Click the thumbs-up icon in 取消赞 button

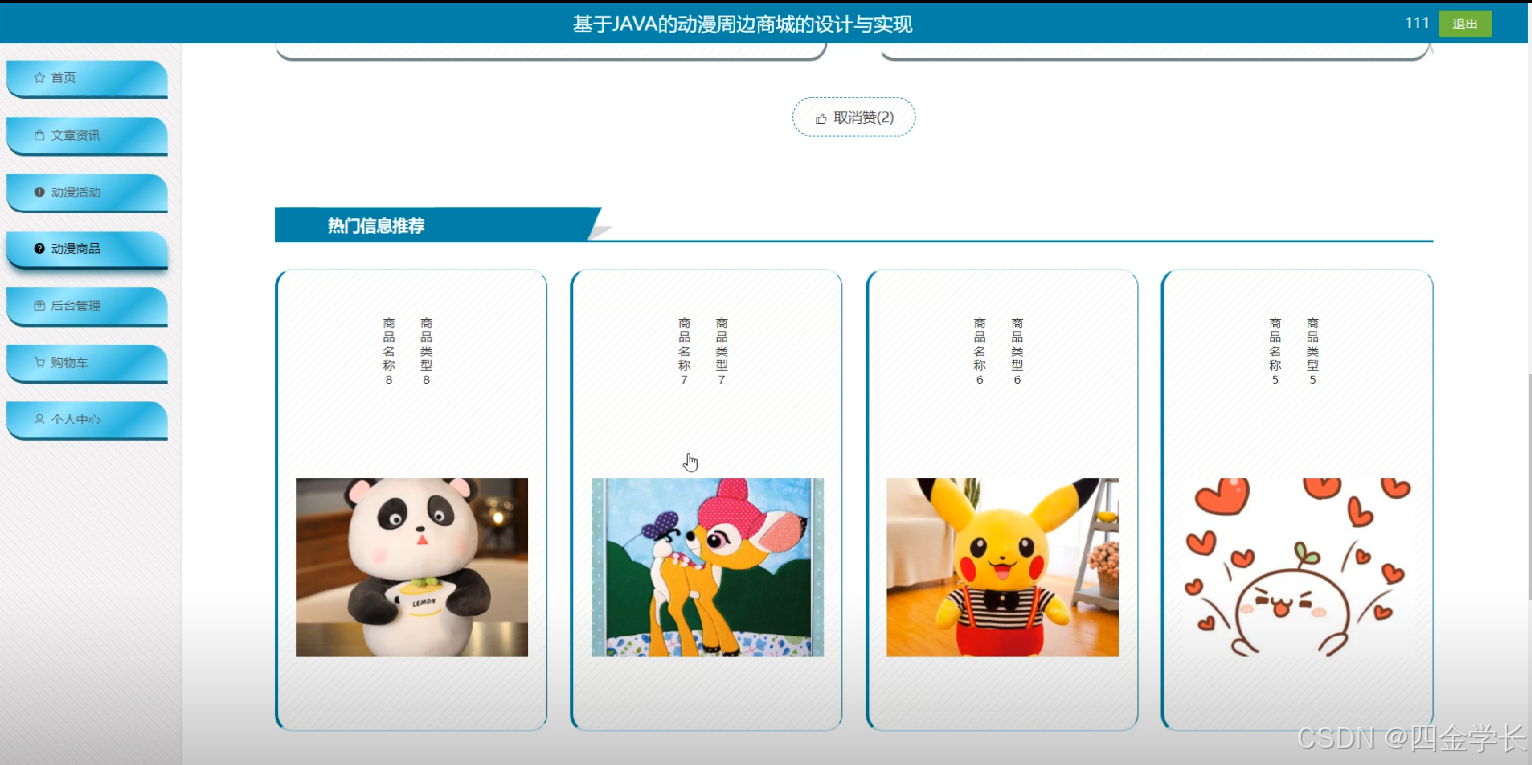tap(821, 118)
